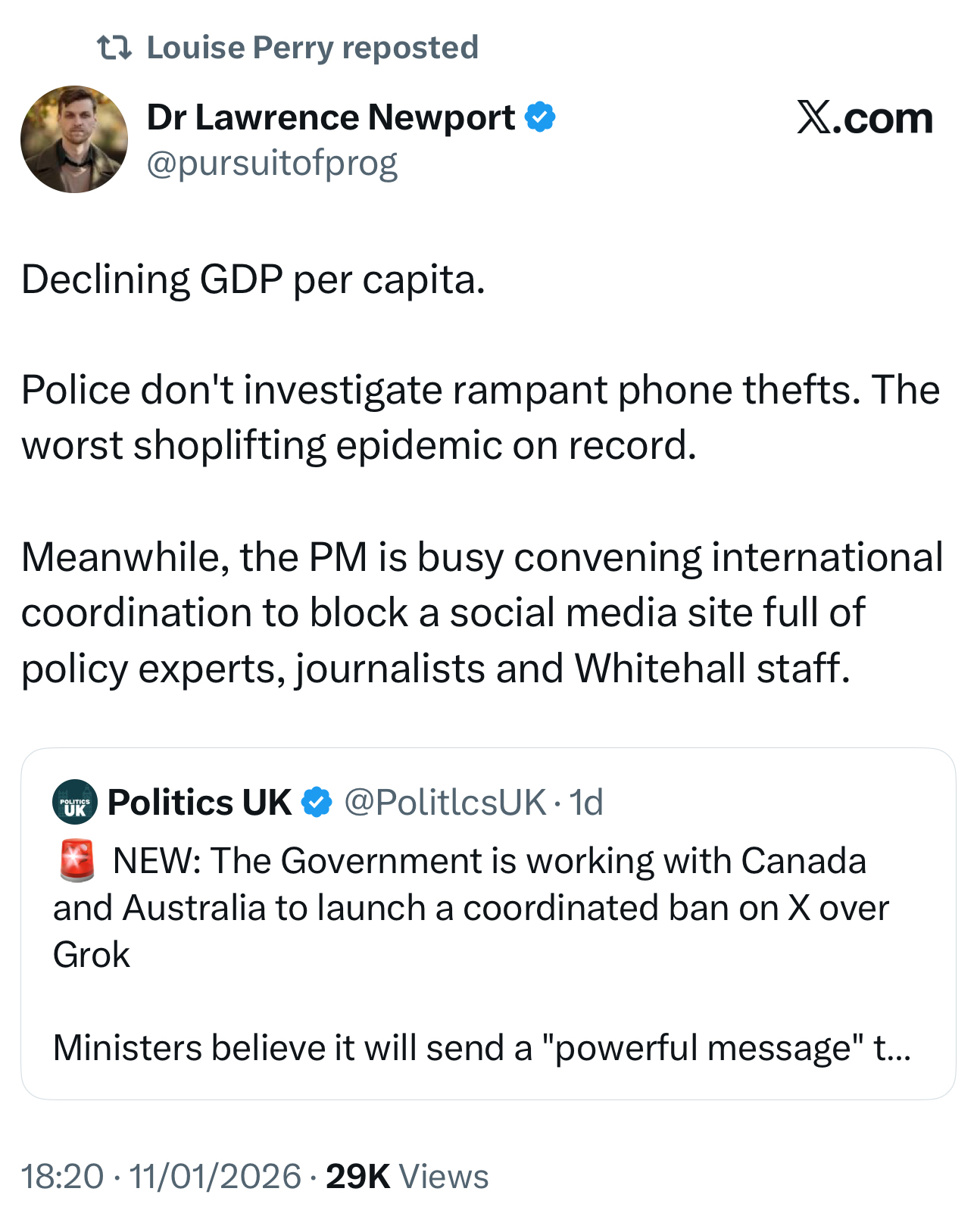Click Dr Lawrence Newport's profile photo

click(74, 139)
